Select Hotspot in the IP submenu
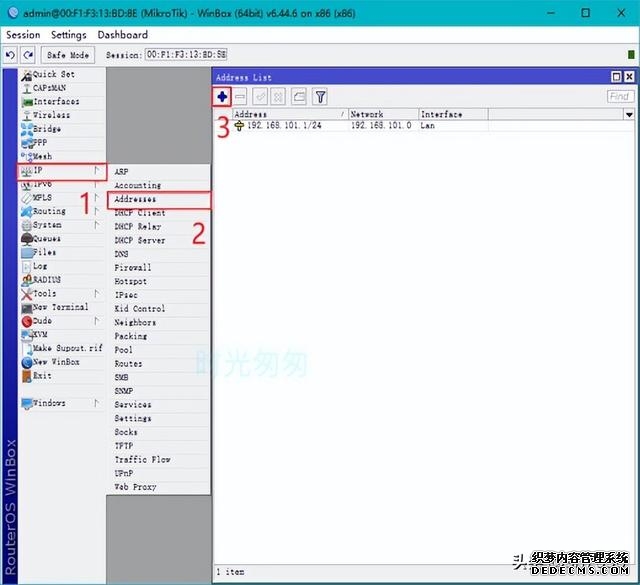Viewport: 640px width, 585px height. (x=160, y=282)
